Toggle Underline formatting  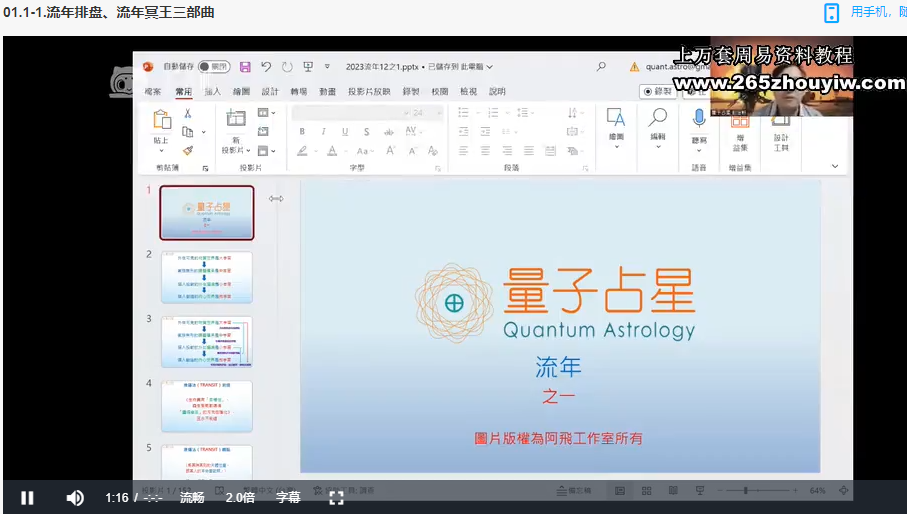tap(345, 132)
